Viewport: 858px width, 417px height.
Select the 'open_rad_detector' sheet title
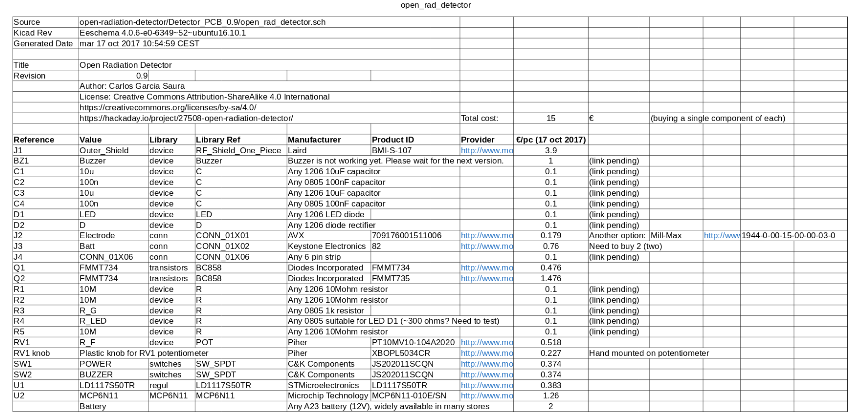point(436,5)
